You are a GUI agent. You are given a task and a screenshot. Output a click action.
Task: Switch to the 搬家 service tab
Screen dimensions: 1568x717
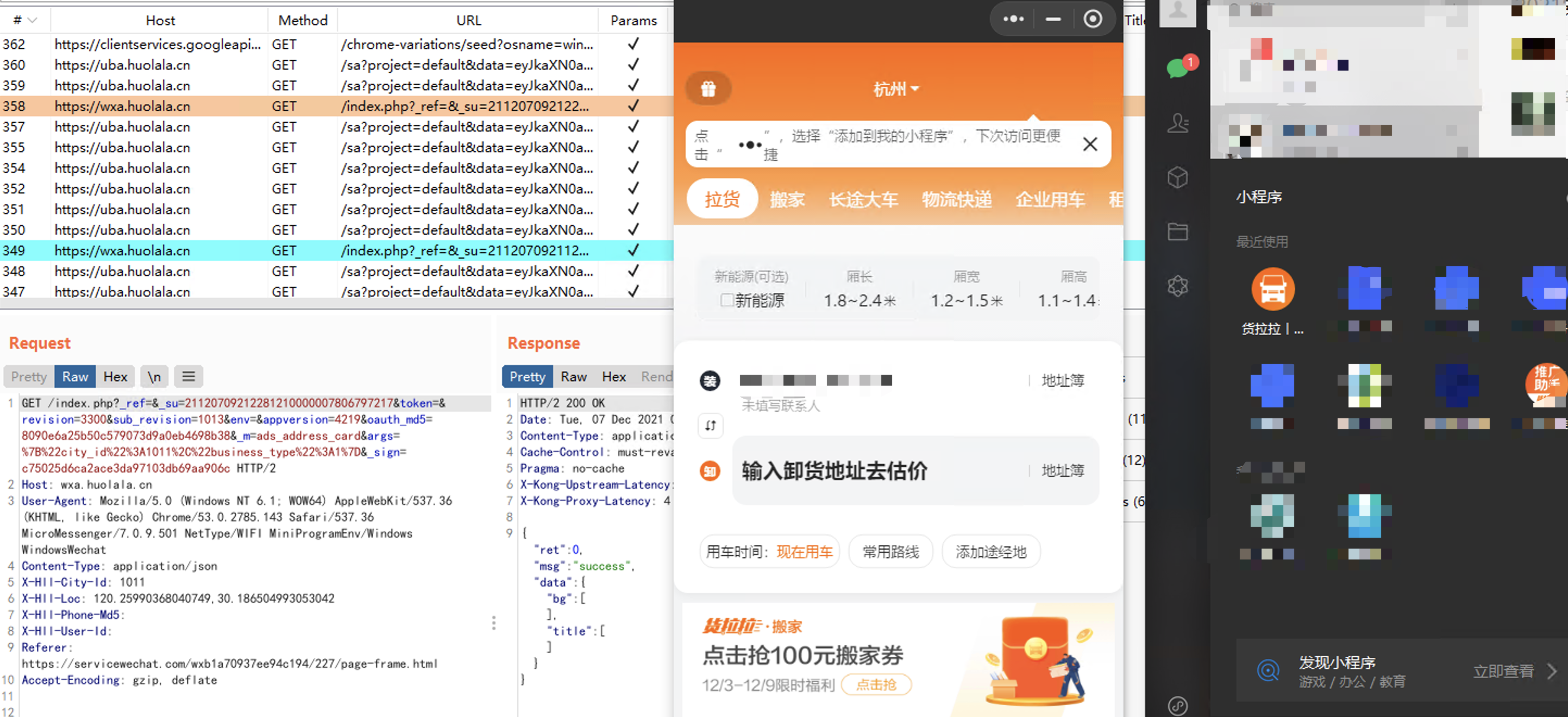coord(787,199)
